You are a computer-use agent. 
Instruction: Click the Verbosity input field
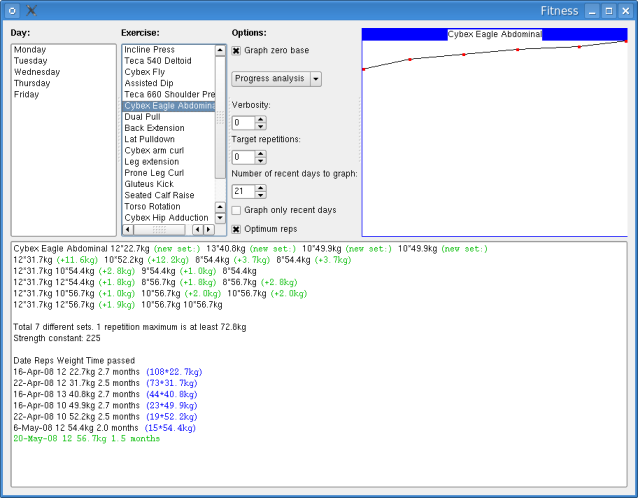coord(243,123)
